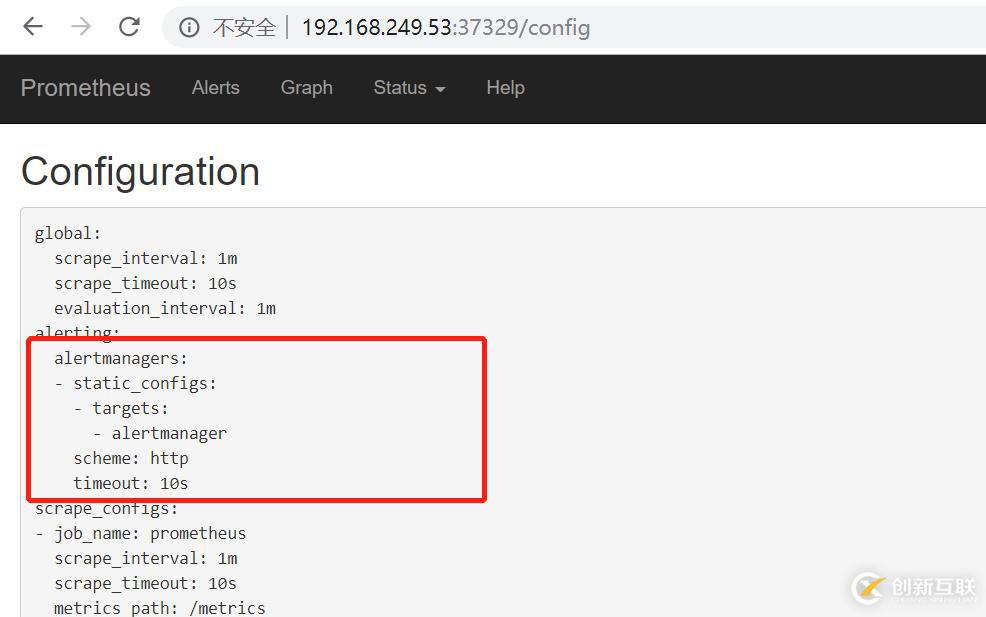This screenshot has width=986, height=617.
Task: Click the 'scheme: http' line
Action: [x=131, y=459]
